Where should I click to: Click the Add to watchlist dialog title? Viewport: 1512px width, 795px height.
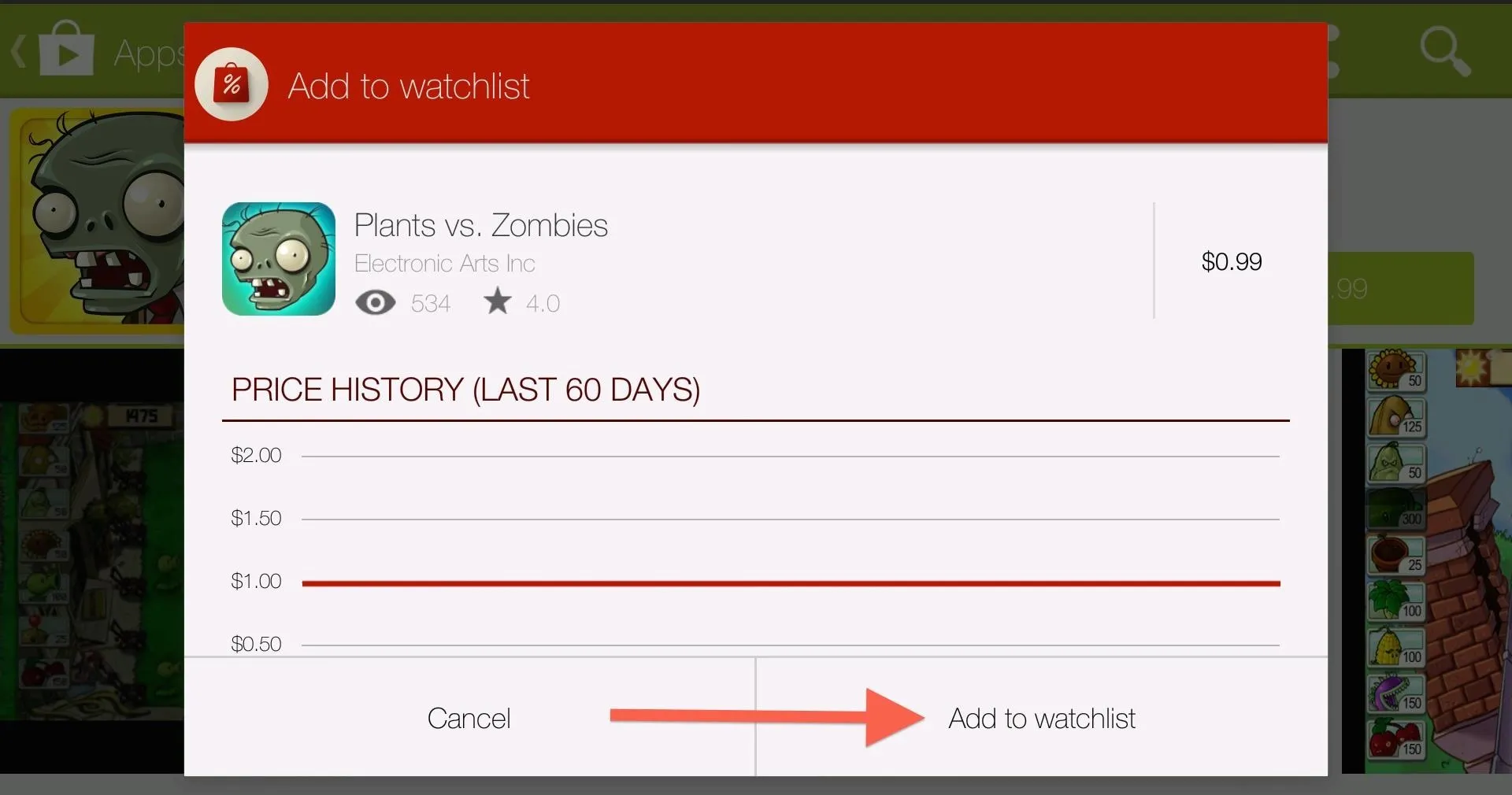[x=409, y=86]
